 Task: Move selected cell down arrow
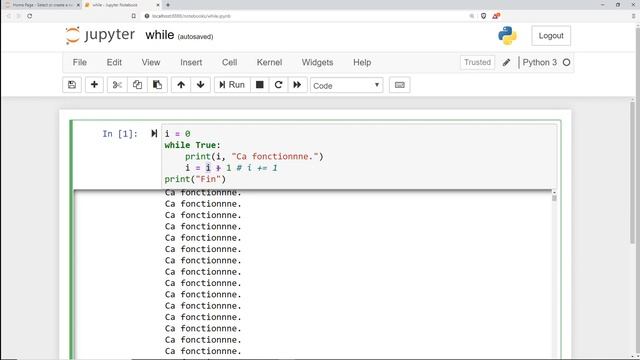pyautogui.click(x=200, y=85)
